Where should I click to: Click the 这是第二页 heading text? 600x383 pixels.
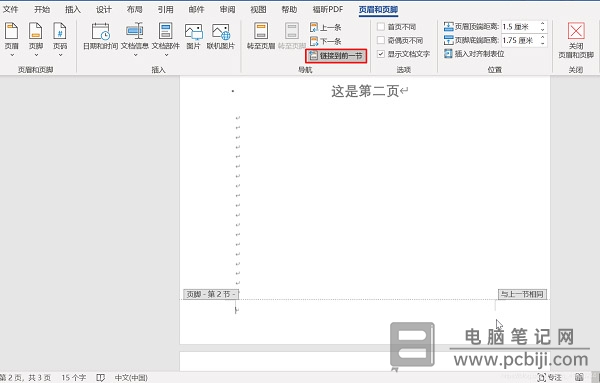click(x=365, y=91)
